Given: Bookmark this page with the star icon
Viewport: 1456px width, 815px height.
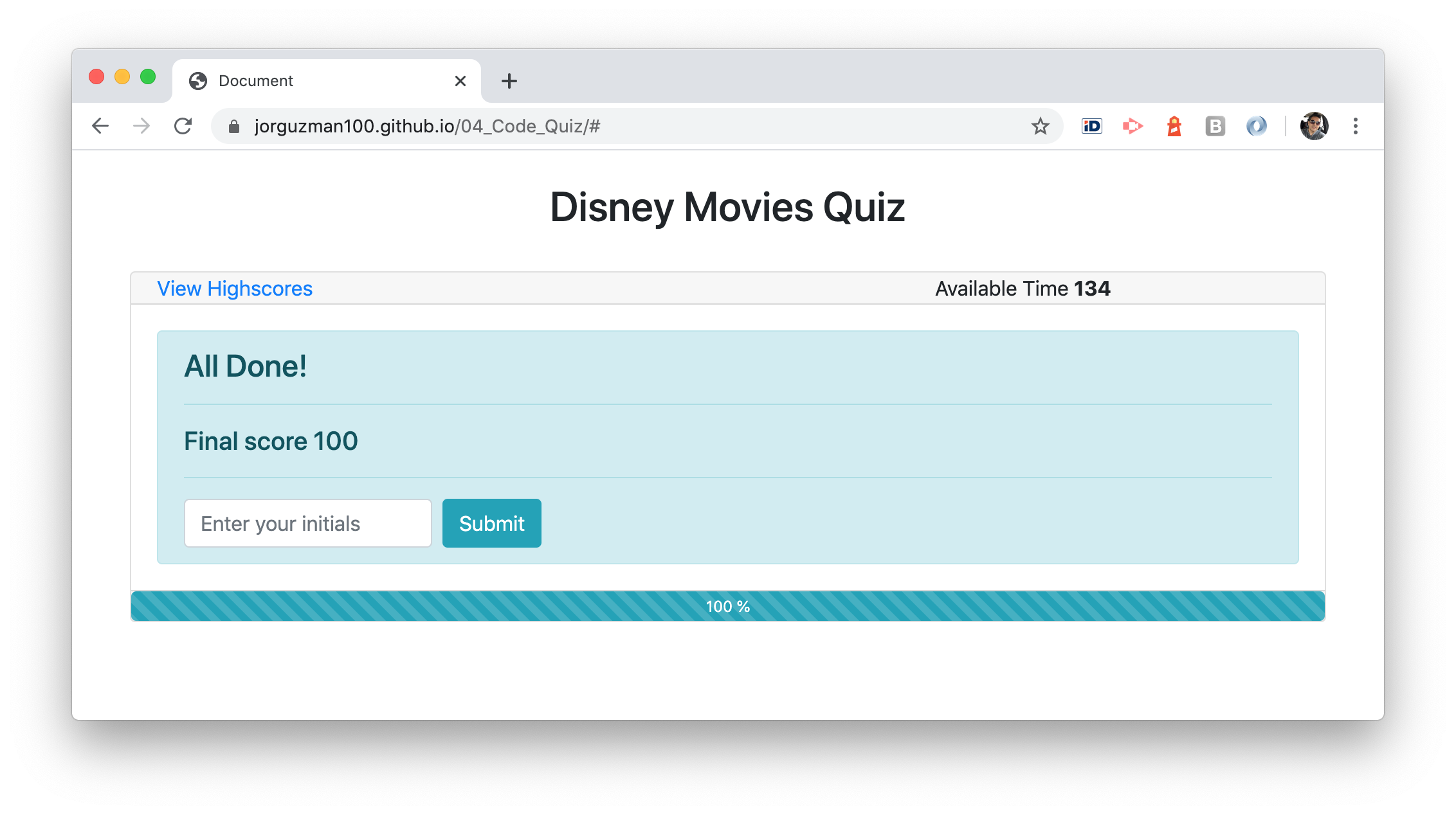Looking at the screenshot, I should pyautogui.click(x=1040, y=126).
